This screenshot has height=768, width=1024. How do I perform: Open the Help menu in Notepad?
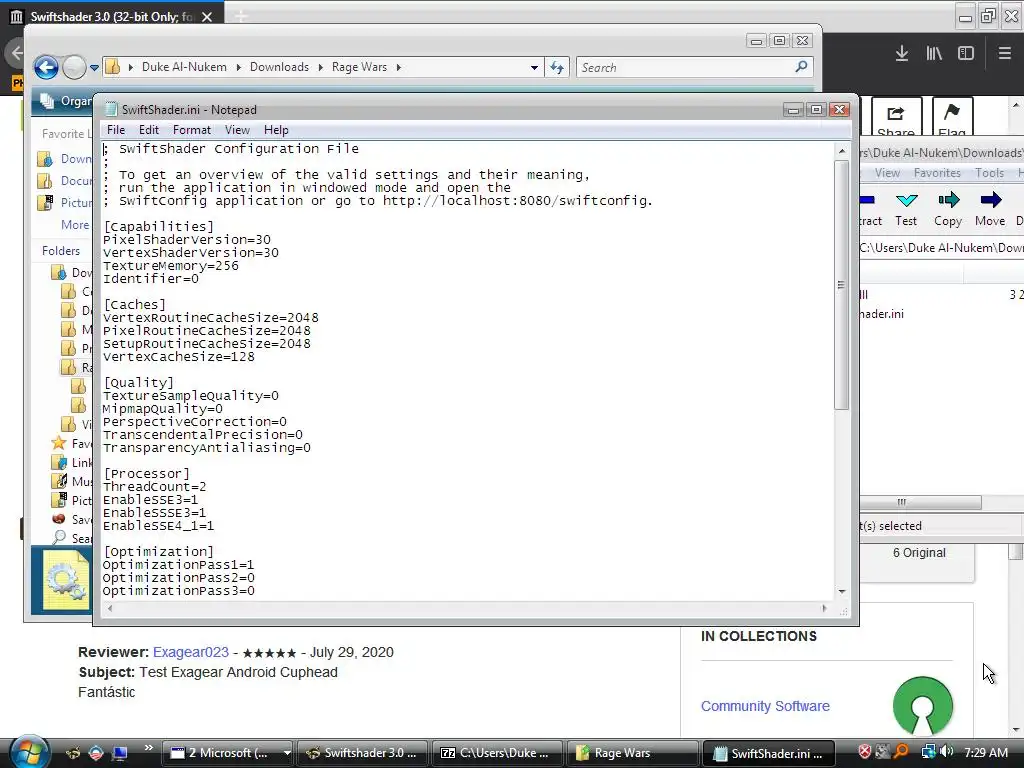[276, 130]
